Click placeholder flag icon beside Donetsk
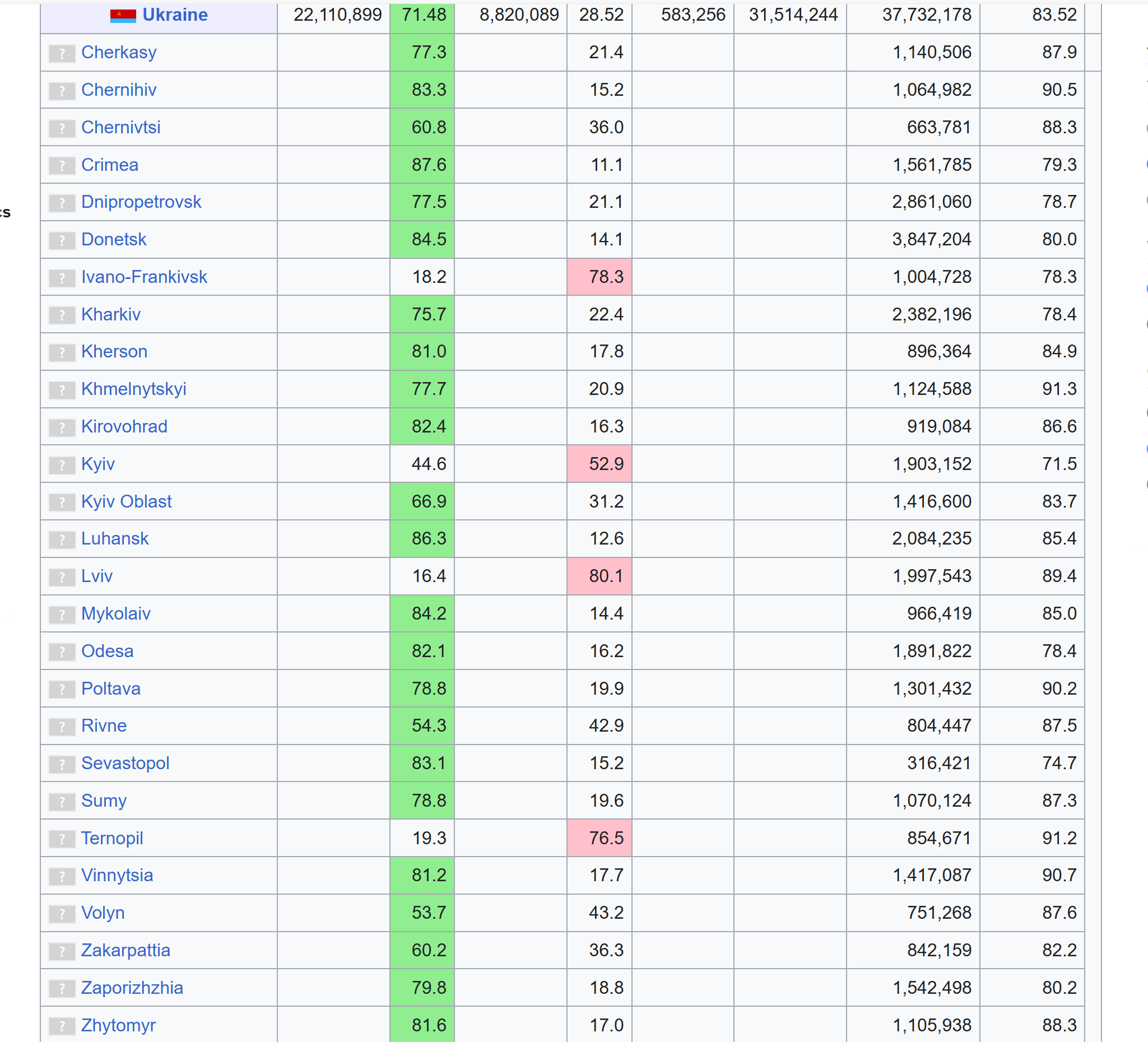 pos(62,240)
